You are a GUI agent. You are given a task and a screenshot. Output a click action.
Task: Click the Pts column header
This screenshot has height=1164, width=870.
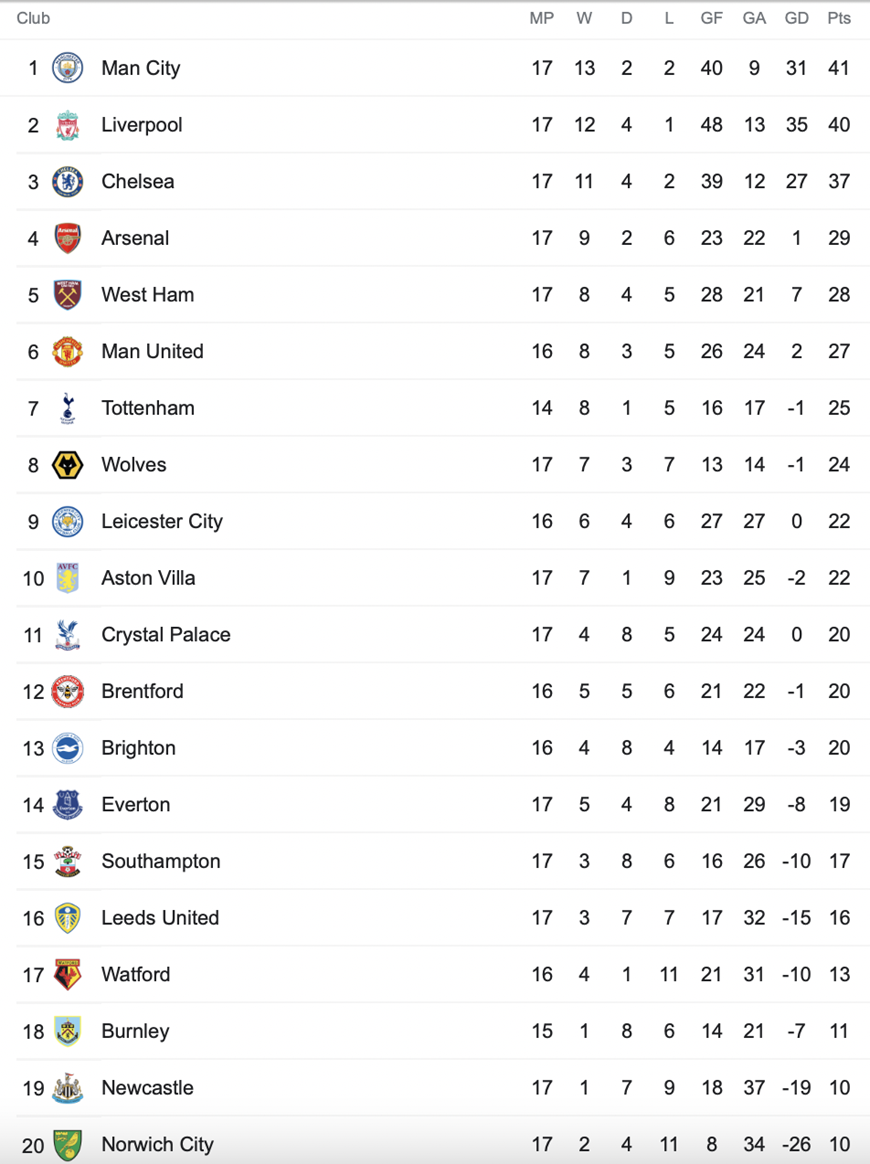point(840,19)
